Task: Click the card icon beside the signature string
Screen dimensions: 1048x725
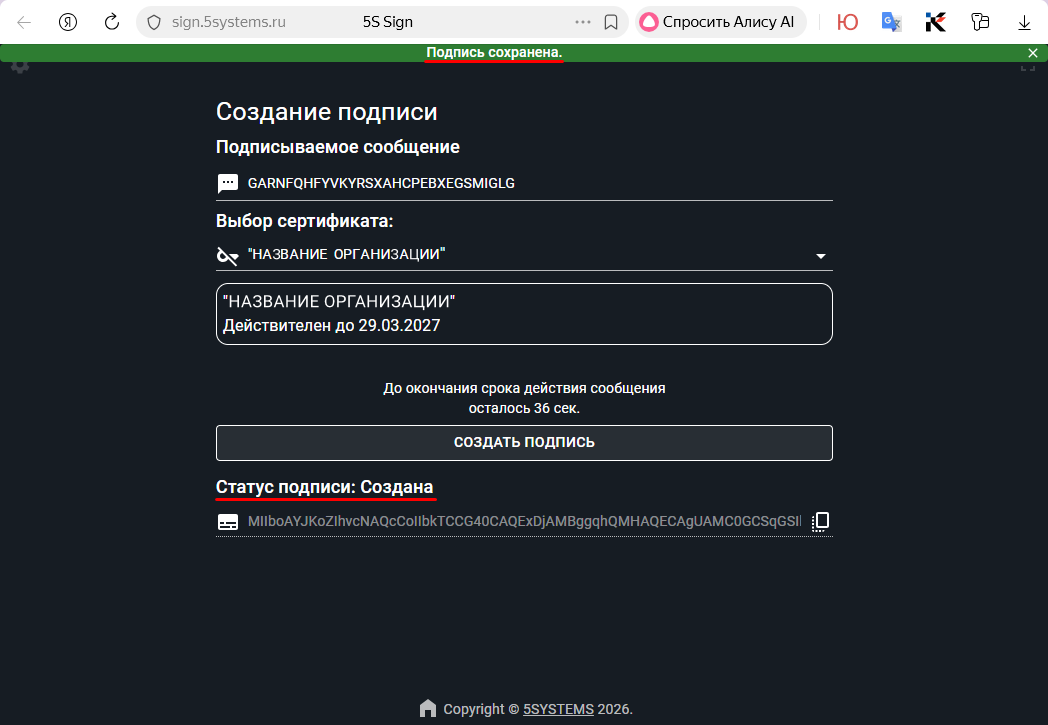Action: 228,520
